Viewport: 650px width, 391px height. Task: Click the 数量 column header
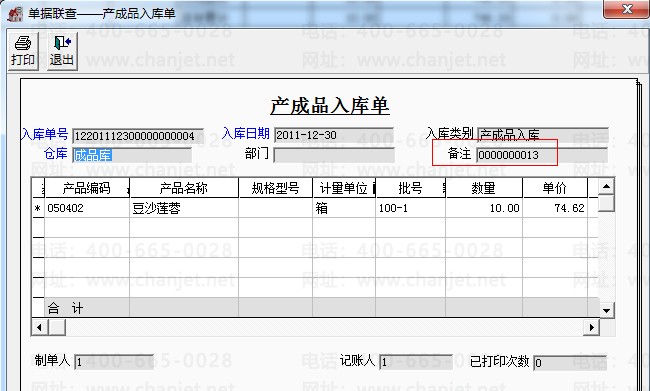click(484, 188)
